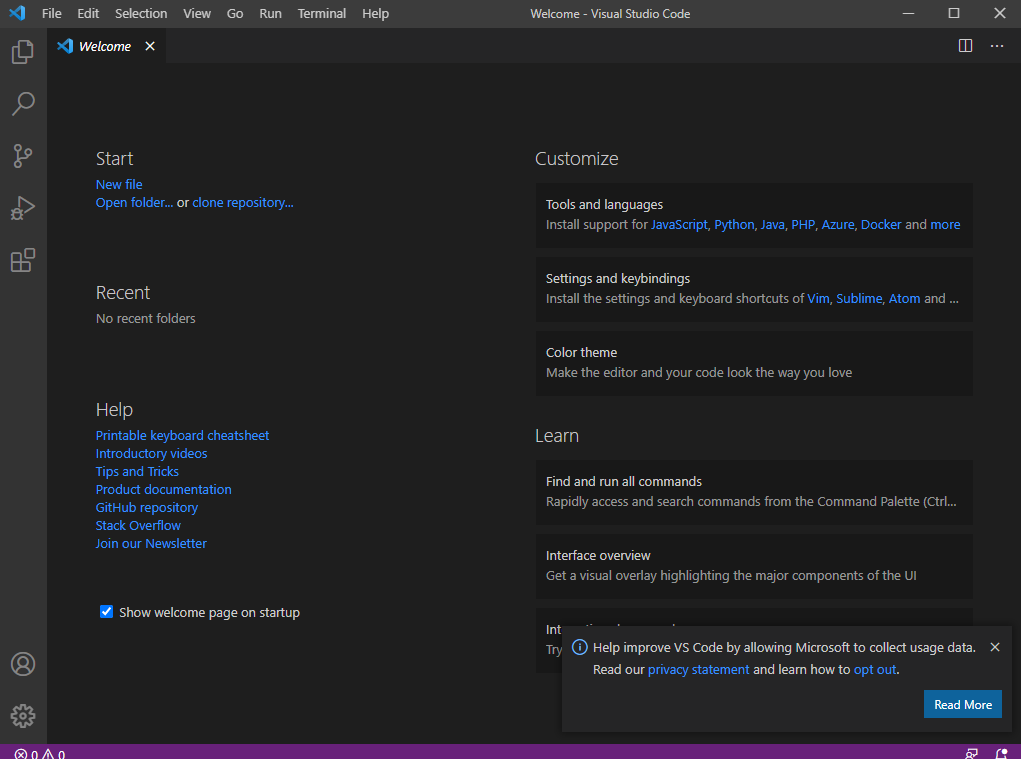Install Vim keybindings link
The image size is (1021, 759).
click(x=818, y=299)
